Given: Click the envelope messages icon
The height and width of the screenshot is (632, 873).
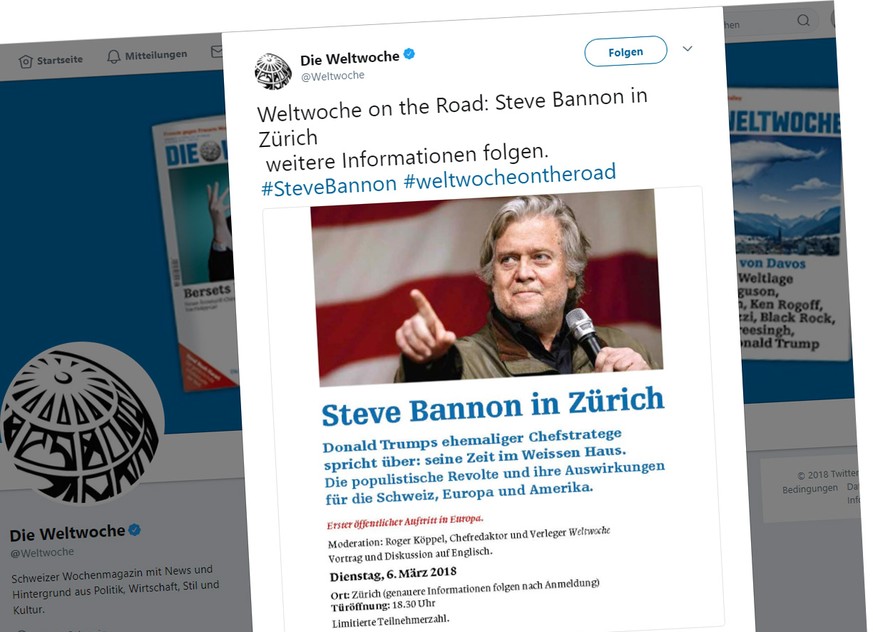Looking at the screenshot, I should tap(217, 52).
